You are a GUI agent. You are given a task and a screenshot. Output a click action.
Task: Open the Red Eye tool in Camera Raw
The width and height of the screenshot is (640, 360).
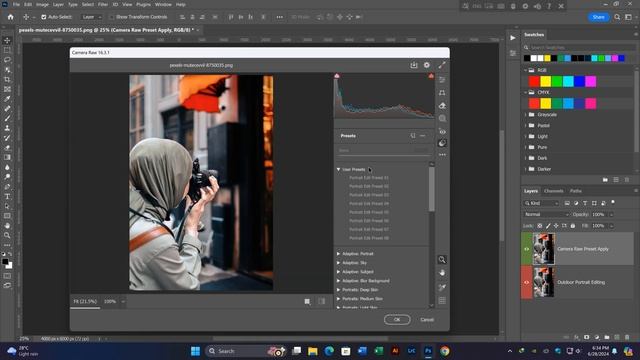(x=442, y=131)
